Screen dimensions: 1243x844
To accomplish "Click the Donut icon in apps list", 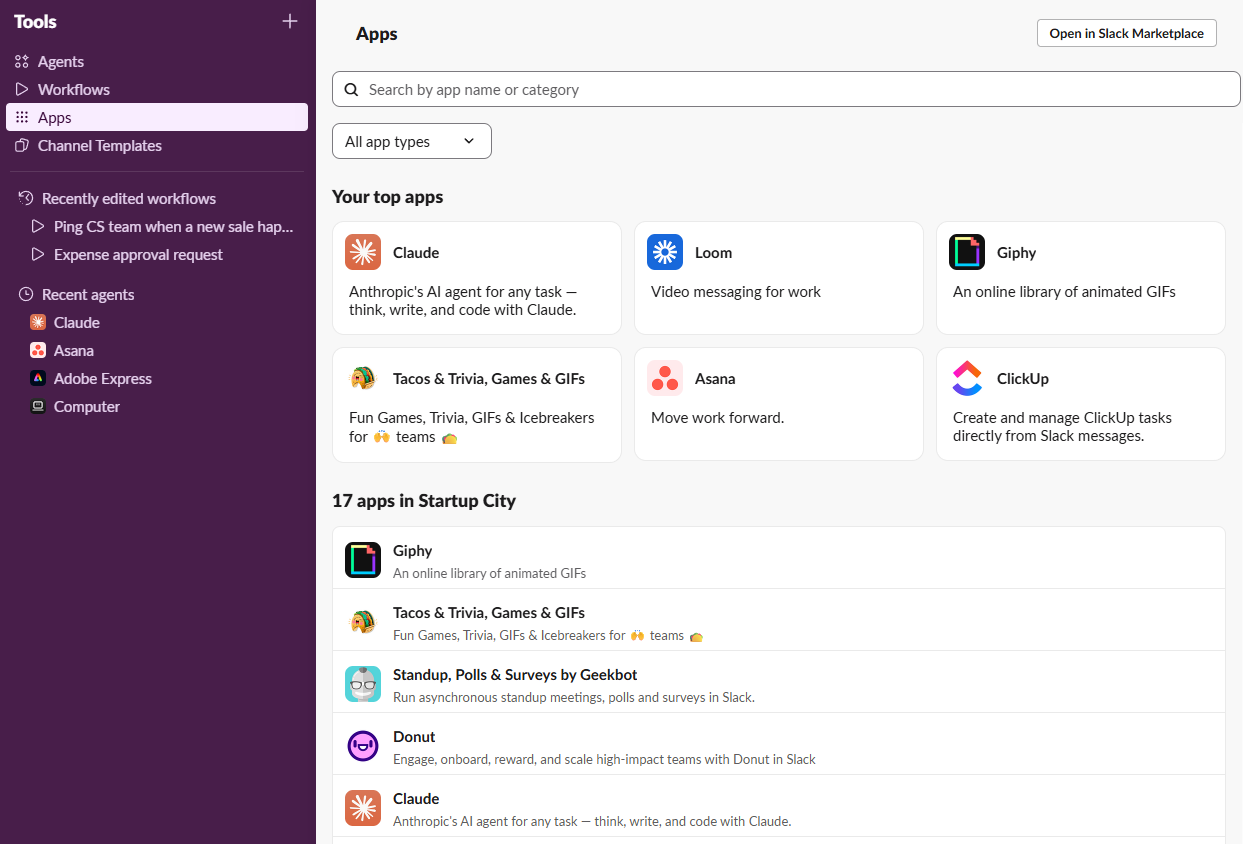I will point(363,746).
